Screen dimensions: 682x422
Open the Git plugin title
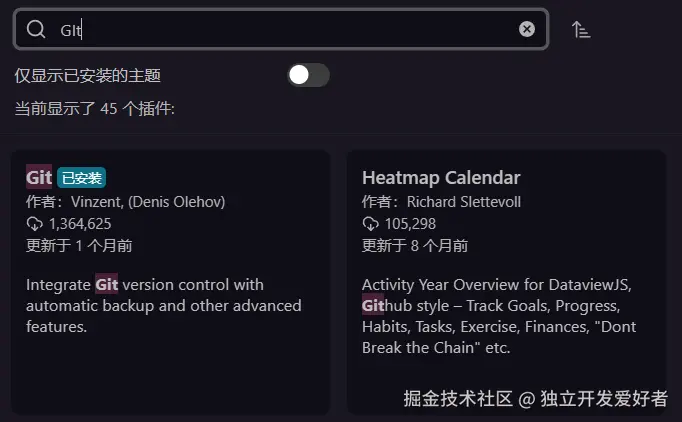[39, 177]
